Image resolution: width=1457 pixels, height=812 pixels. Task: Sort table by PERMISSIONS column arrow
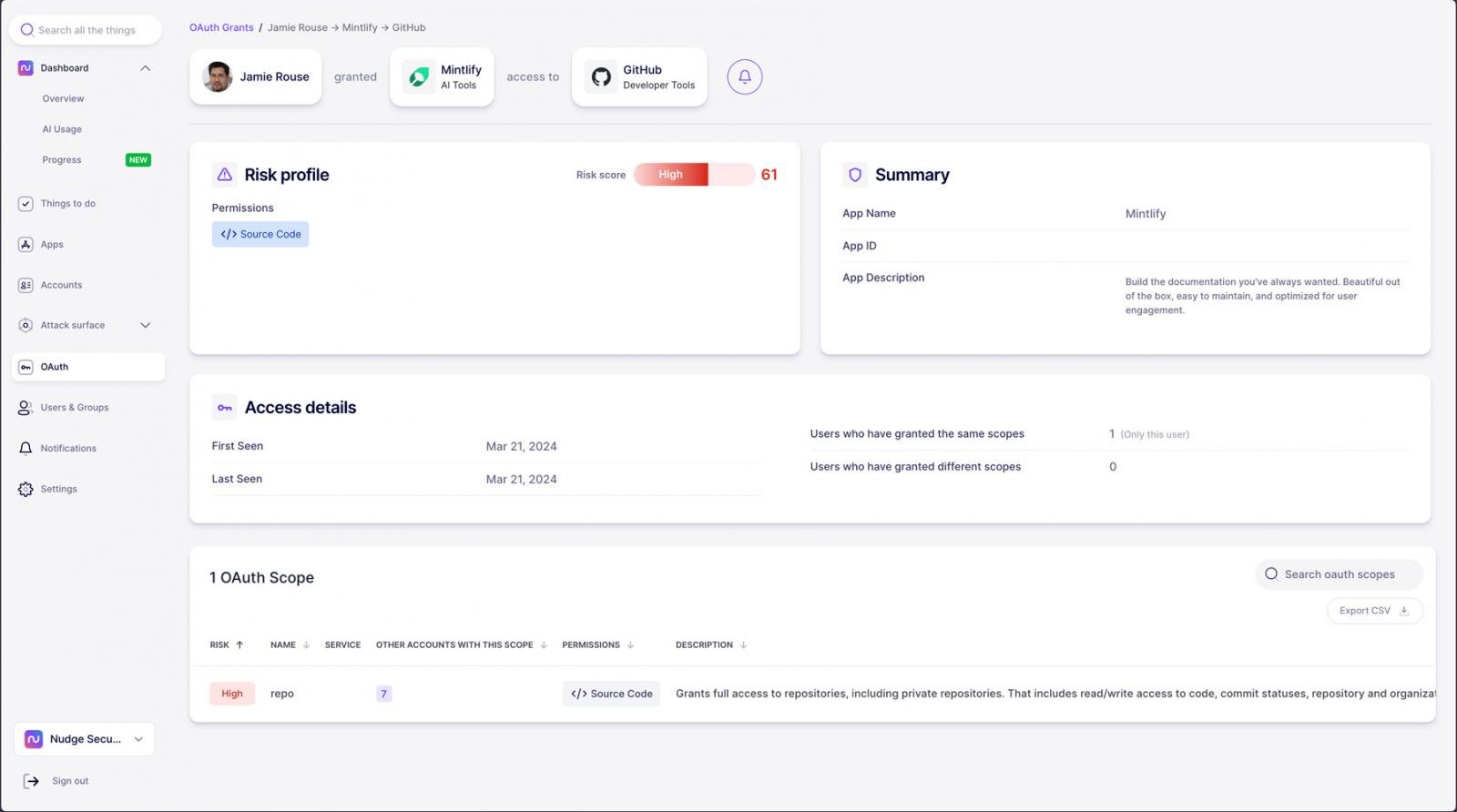coord(630,645)
